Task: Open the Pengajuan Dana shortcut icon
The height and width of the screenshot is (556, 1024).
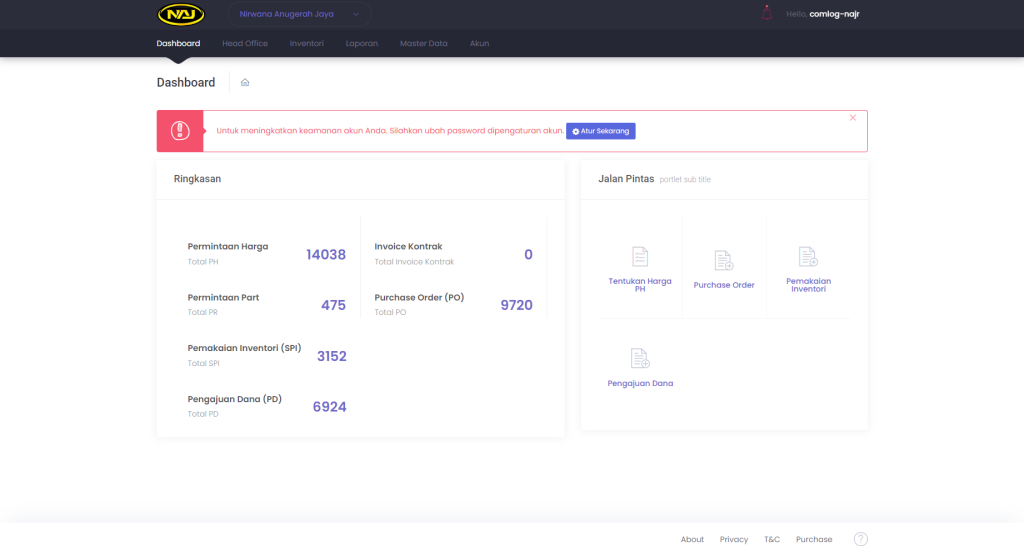Action: click(640, 358)
